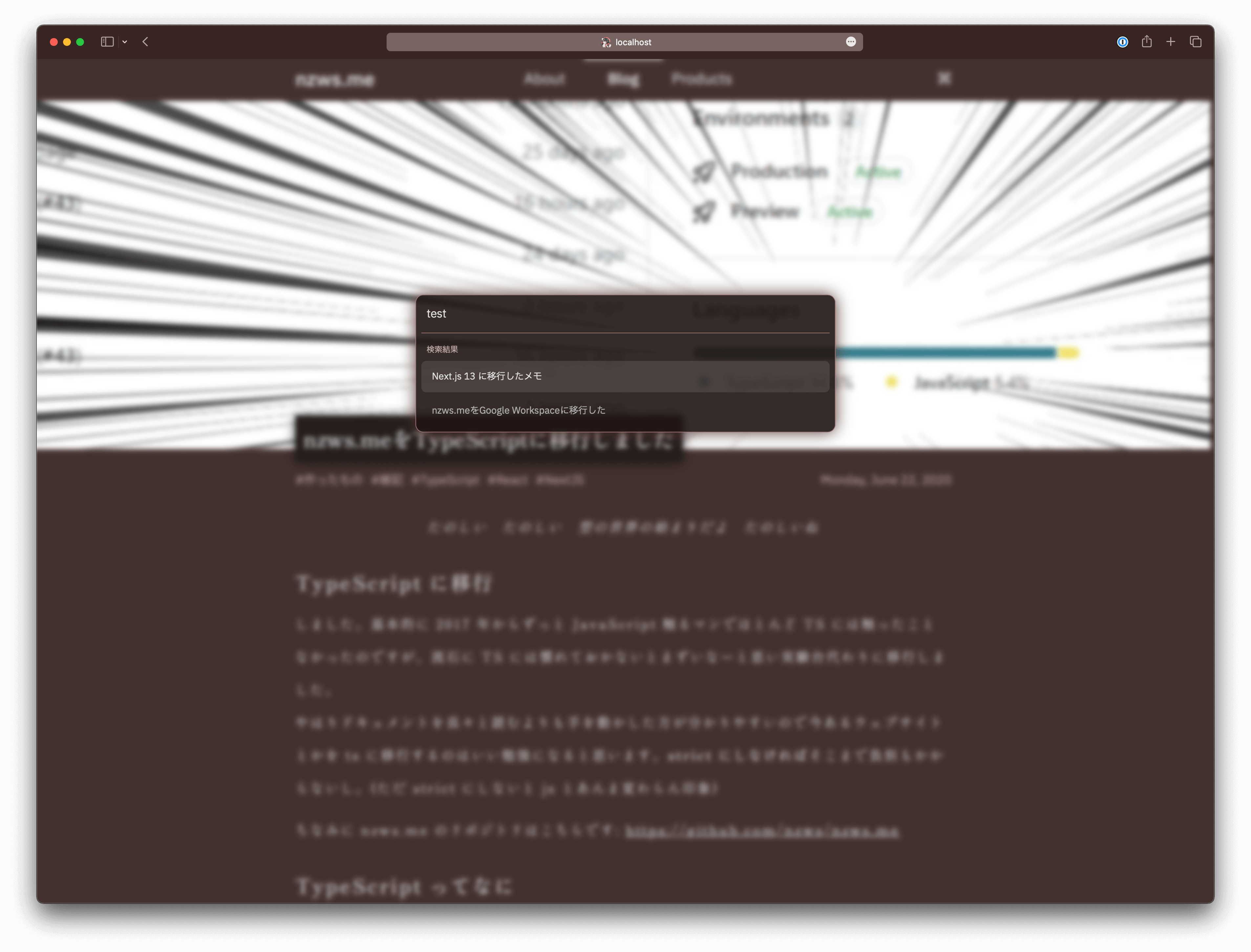Click the nzws.me site logo
This screenshot has height=952, width=1251.
[x=334, y=79]
